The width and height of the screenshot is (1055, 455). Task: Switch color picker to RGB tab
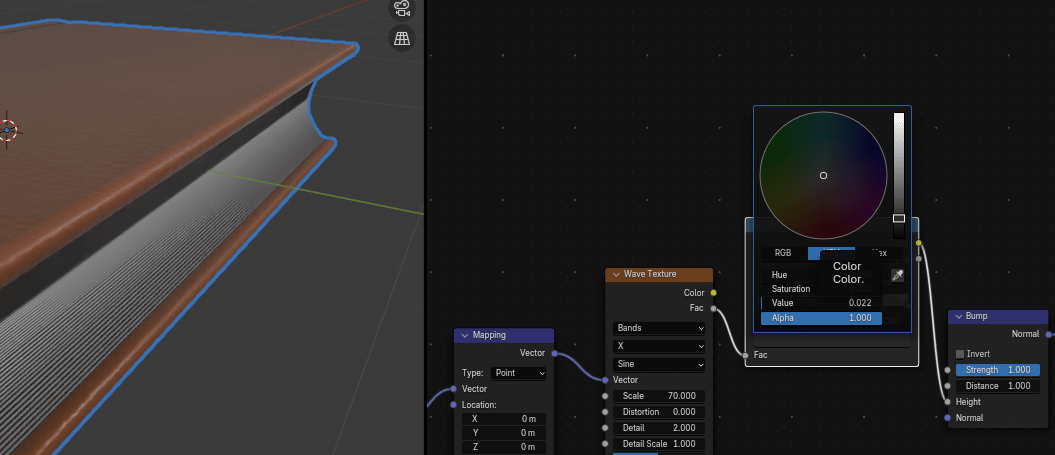[x=783, y=253]
